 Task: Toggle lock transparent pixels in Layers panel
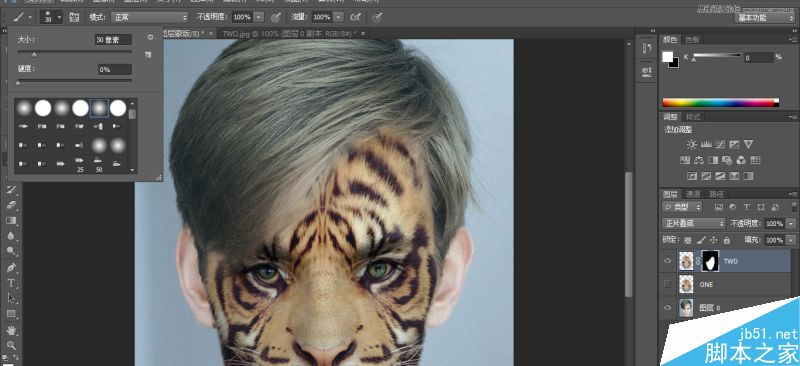(x=688, y=240)
